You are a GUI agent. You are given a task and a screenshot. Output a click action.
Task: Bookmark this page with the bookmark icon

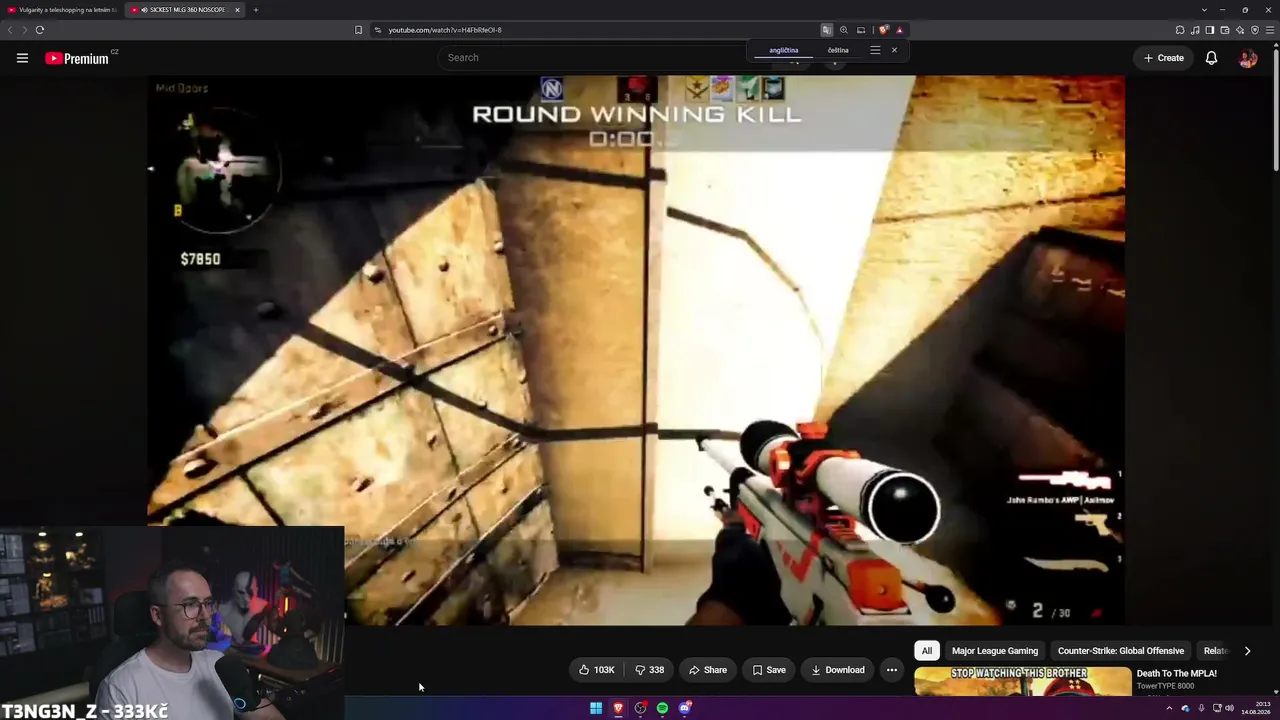pyautogui.click(x=358, y=30)
